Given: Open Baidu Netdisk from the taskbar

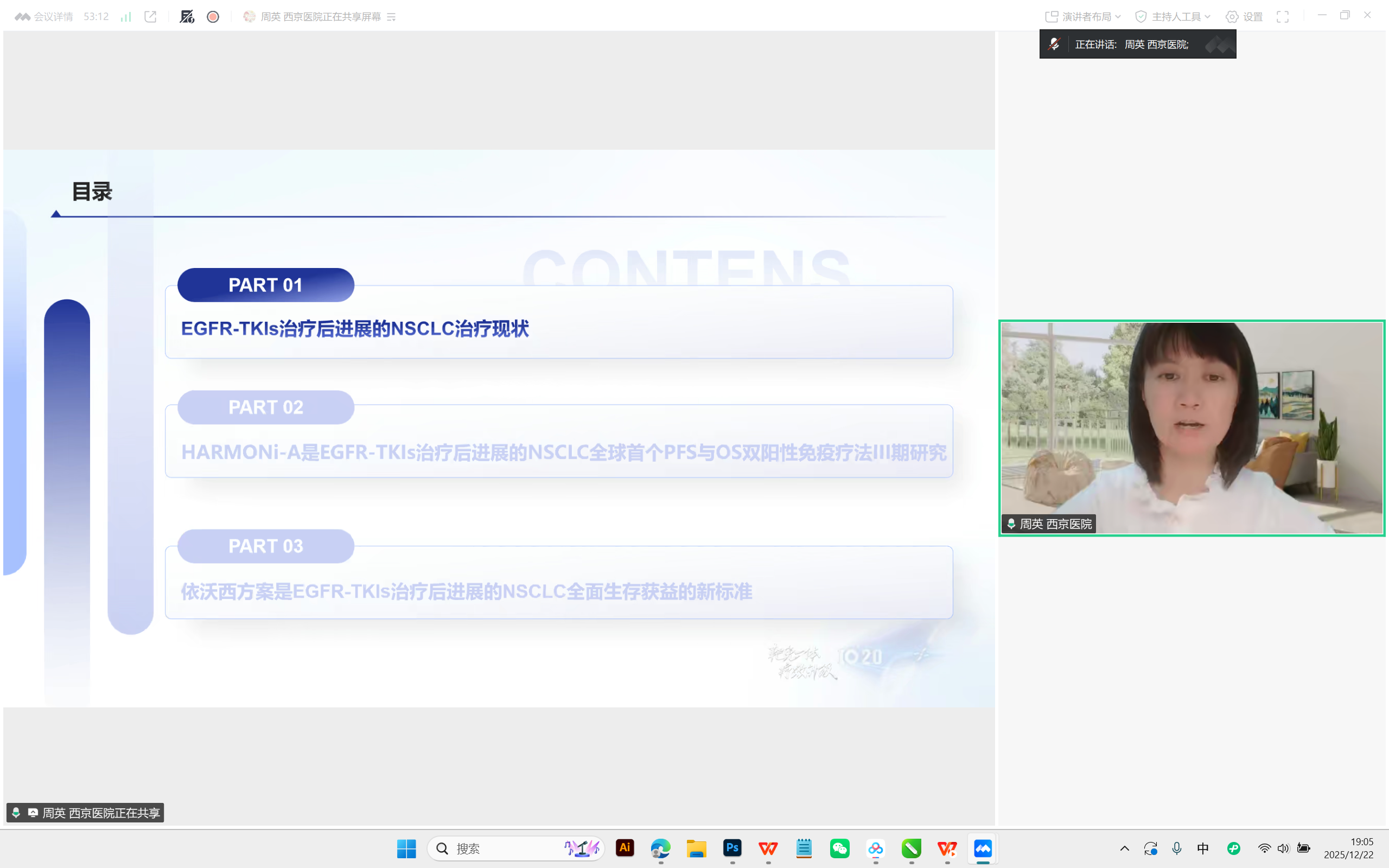Looking at the screenshot, I should pyautogui.click(x=875, y=848).
